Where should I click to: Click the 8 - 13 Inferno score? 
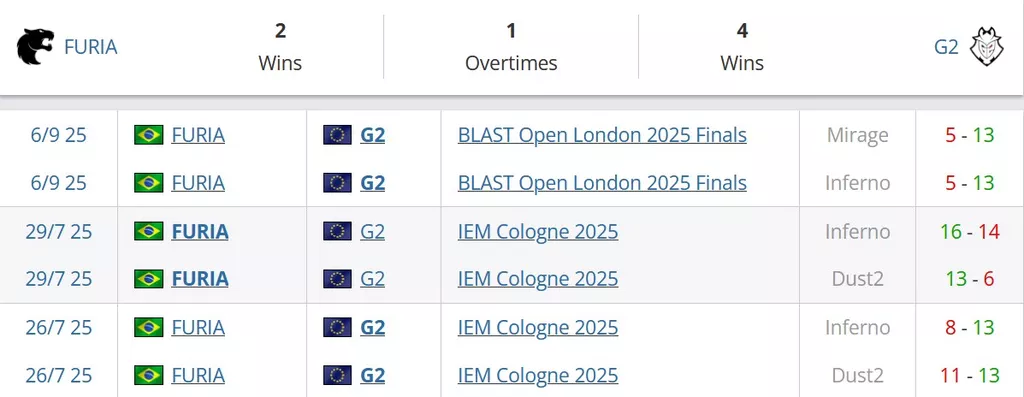[970, 327]
